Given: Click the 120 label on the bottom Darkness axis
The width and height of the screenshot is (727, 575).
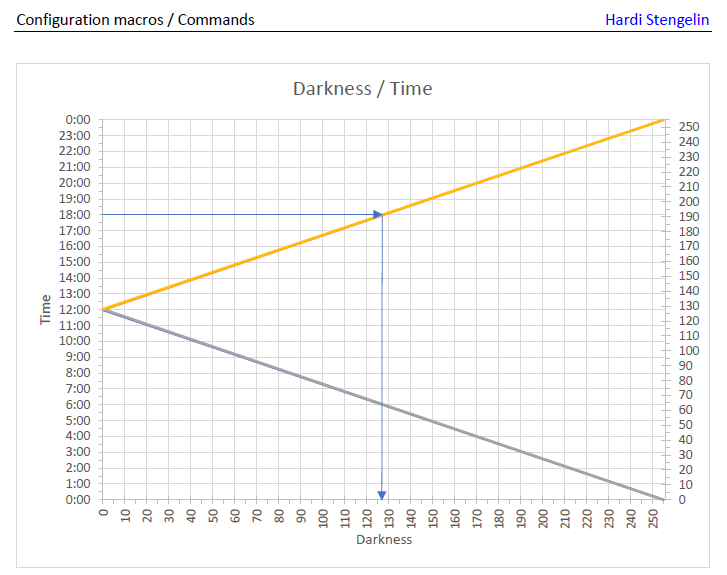Looking at the screenshot, I should (367, 518).
